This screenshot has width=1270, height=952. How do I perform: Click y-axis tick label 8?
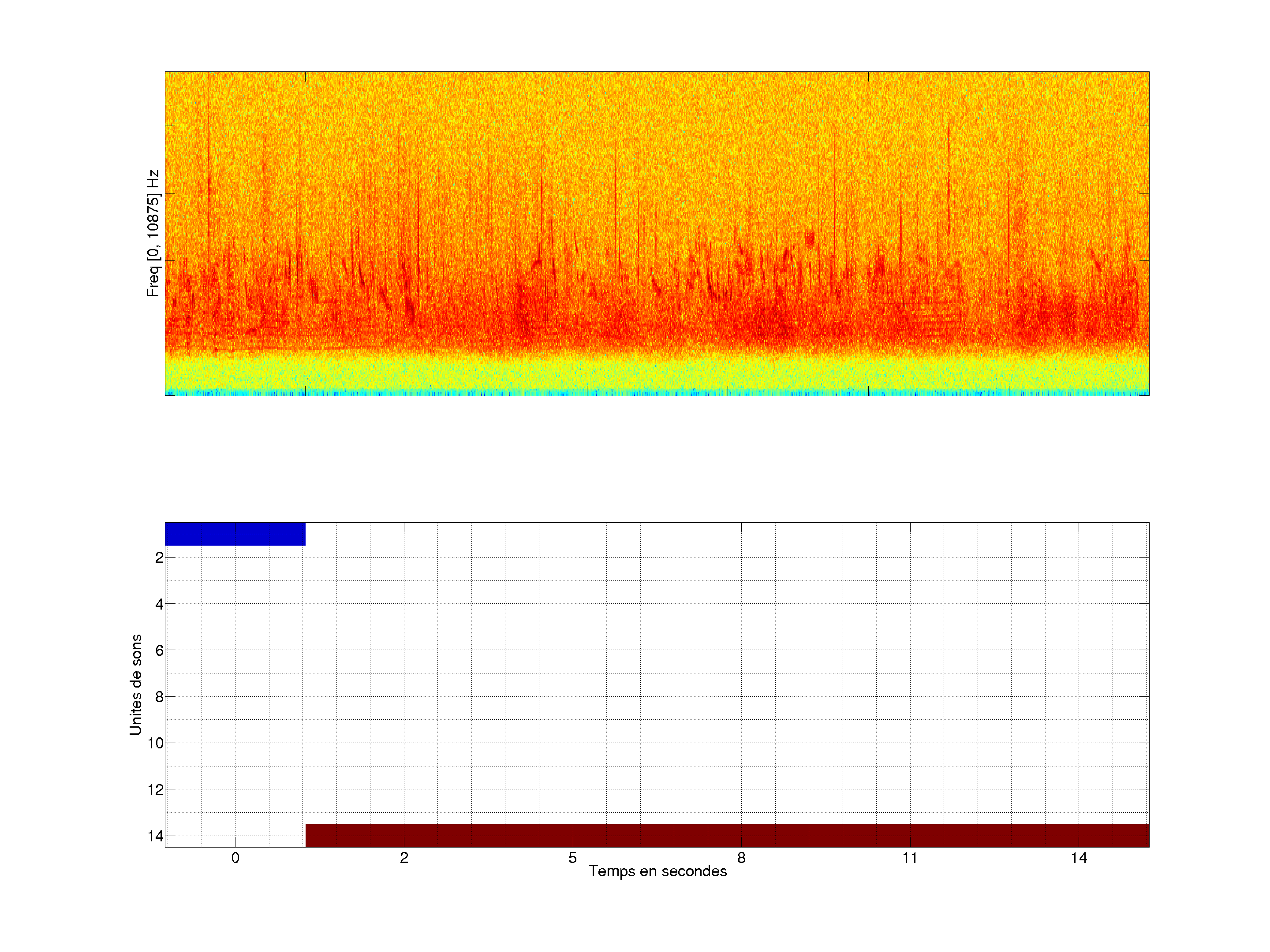[159, 697]
